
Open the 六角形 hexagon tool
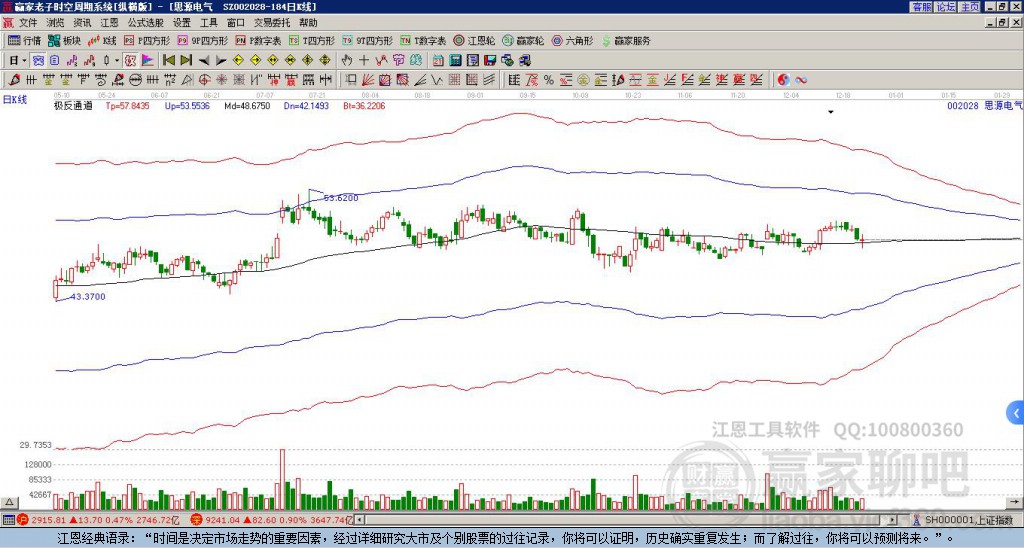573,40
